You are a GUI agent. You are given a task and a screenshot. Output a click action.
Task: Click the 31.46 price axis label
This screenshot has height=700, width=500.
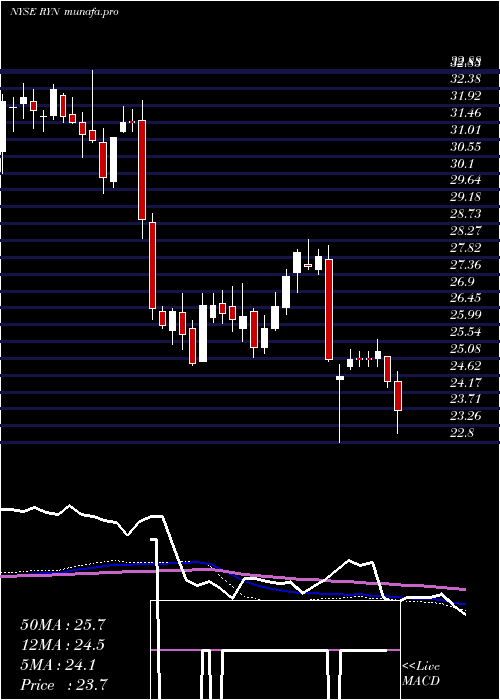[x=465, y=113]
